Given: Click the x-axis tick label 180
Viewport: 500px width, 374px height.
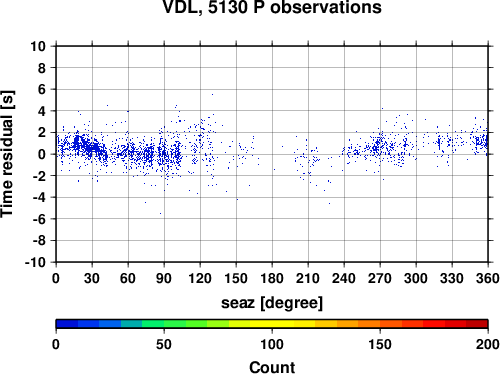Looking at the screenshot, I should click(272, 278).
